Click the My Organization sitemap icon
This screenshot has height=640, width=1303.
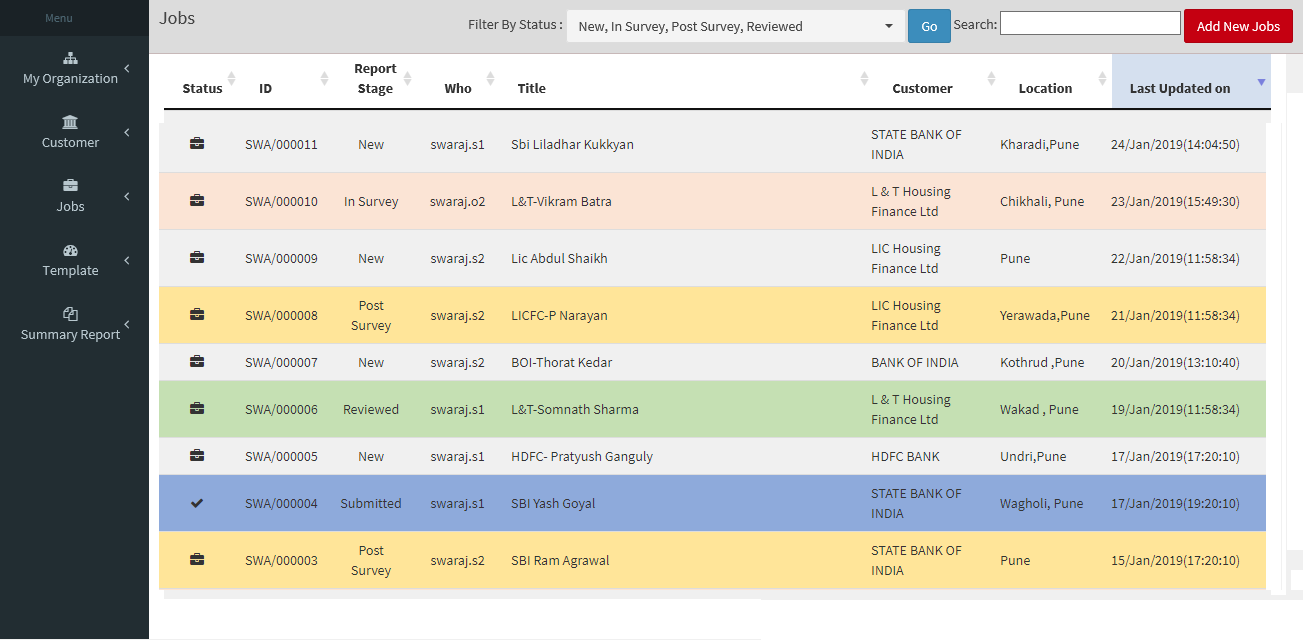coord(70,58)
